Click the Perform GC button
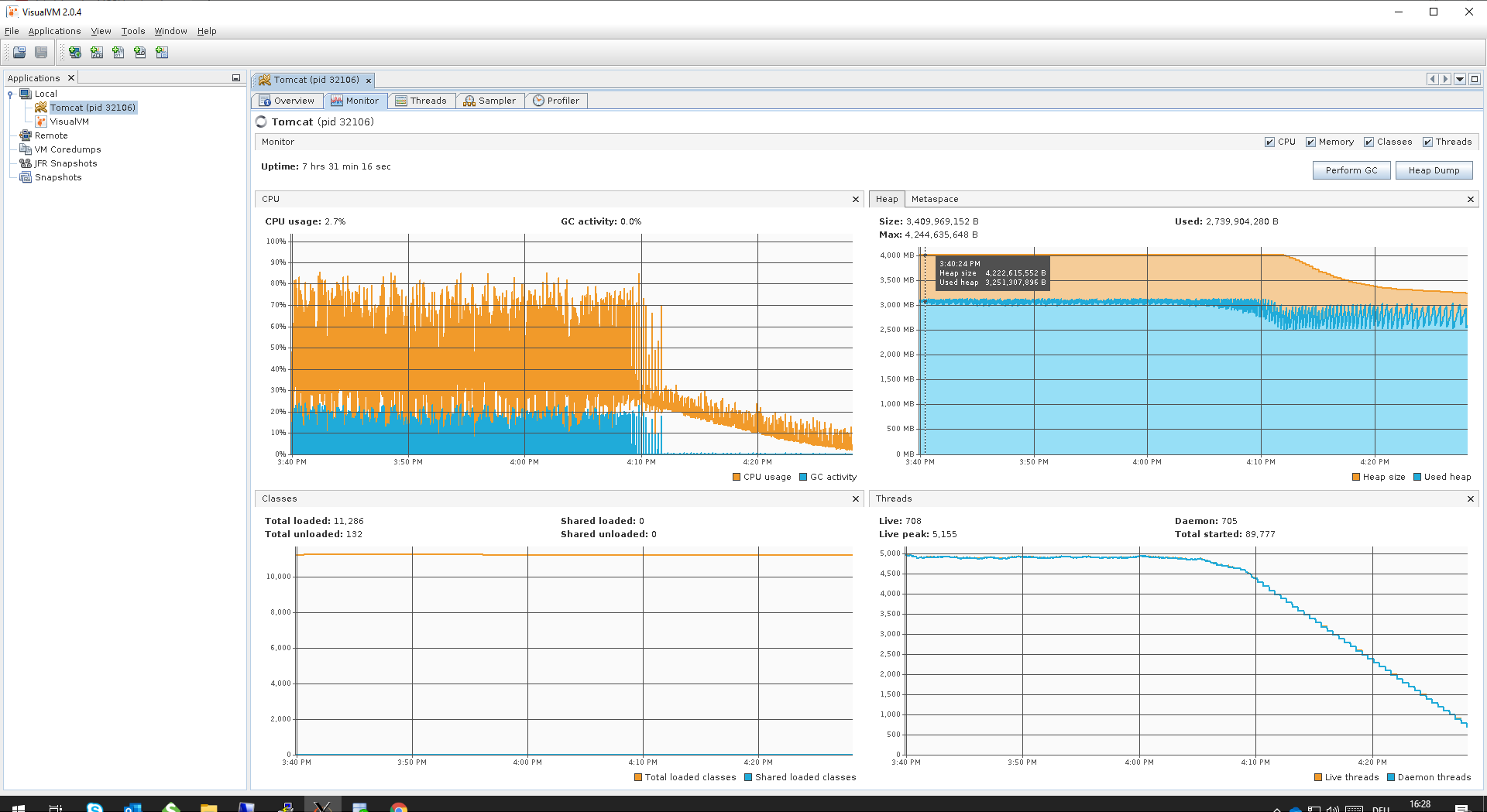This screenshot has height=812, width=1487. [x=1351, y=170]
